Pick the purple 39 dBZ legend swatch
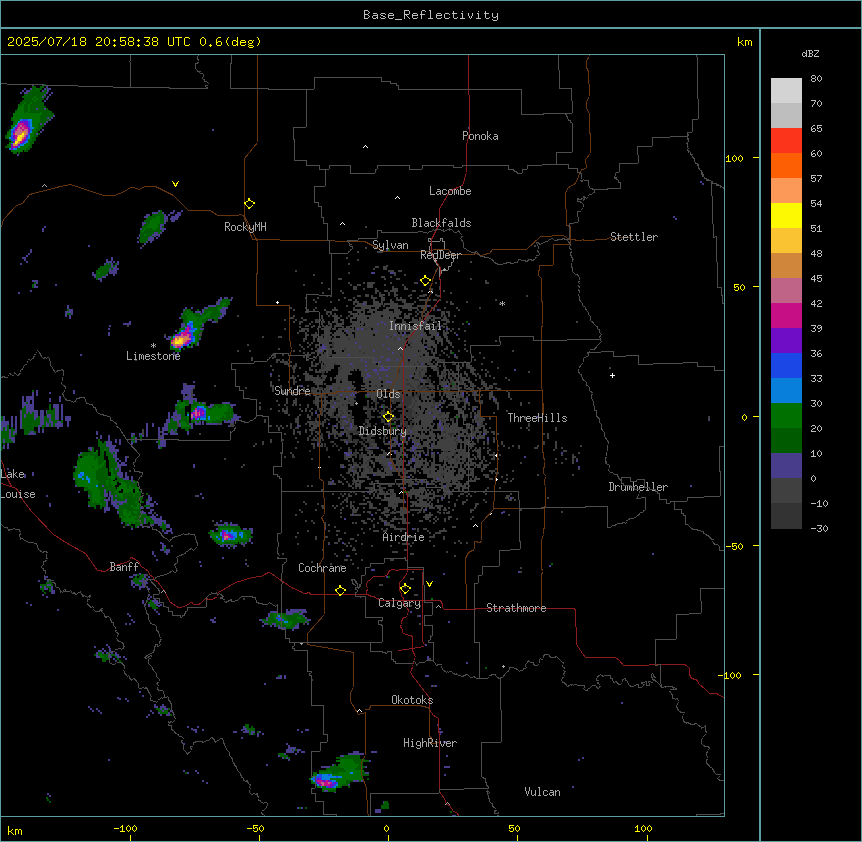862x842 pixels. (x=786, y=340)
